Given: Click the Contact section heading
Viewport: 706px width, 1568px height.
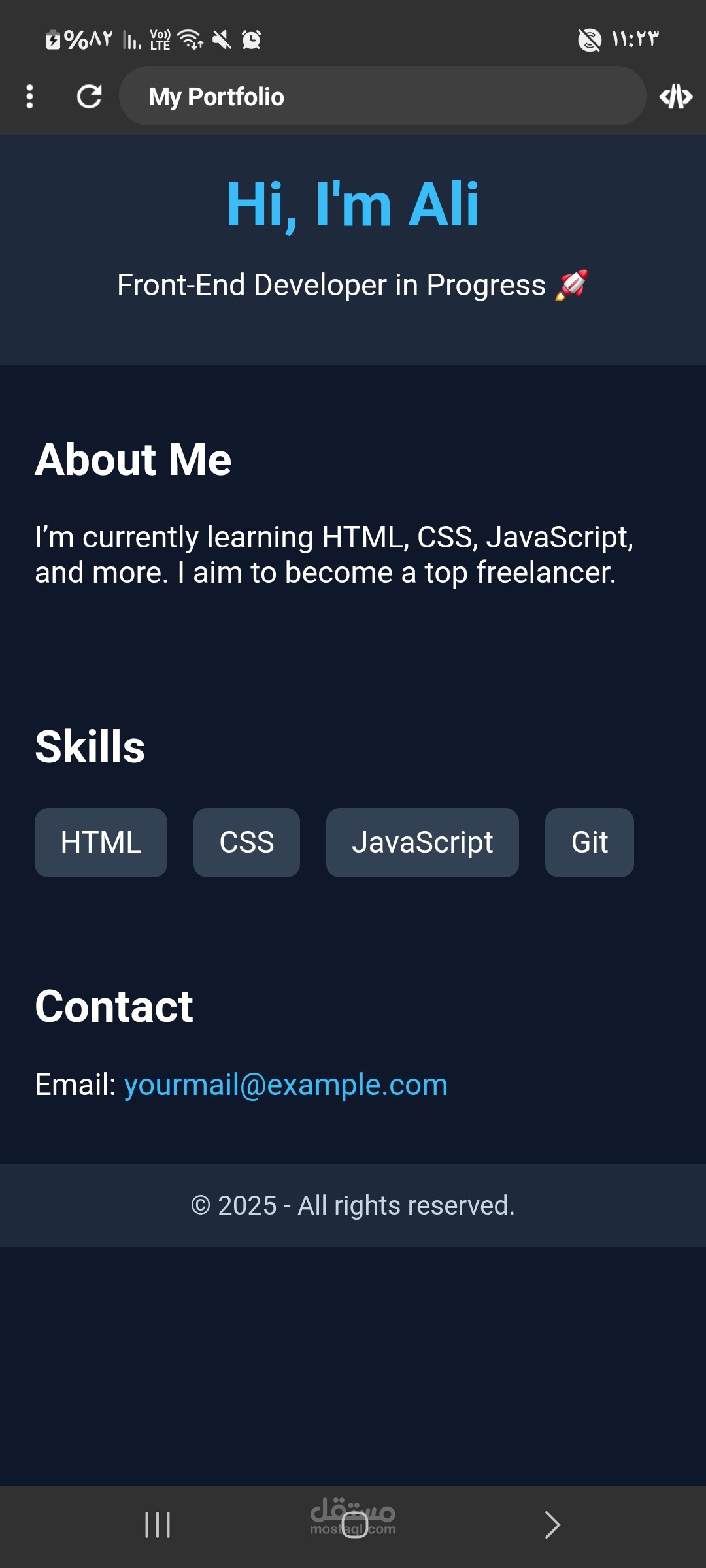Looking at the screenshot, I should point(114,1006).
